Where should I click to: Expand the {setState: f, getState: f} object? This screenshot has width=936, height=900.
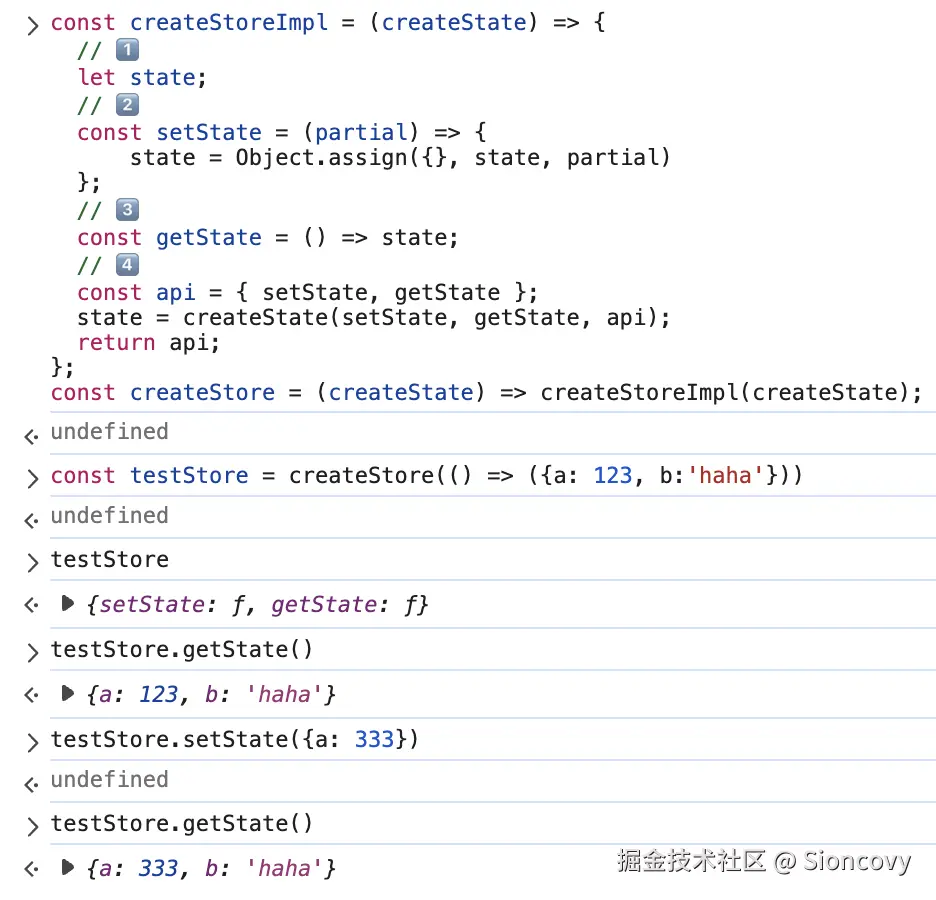[x=68, y=604]
